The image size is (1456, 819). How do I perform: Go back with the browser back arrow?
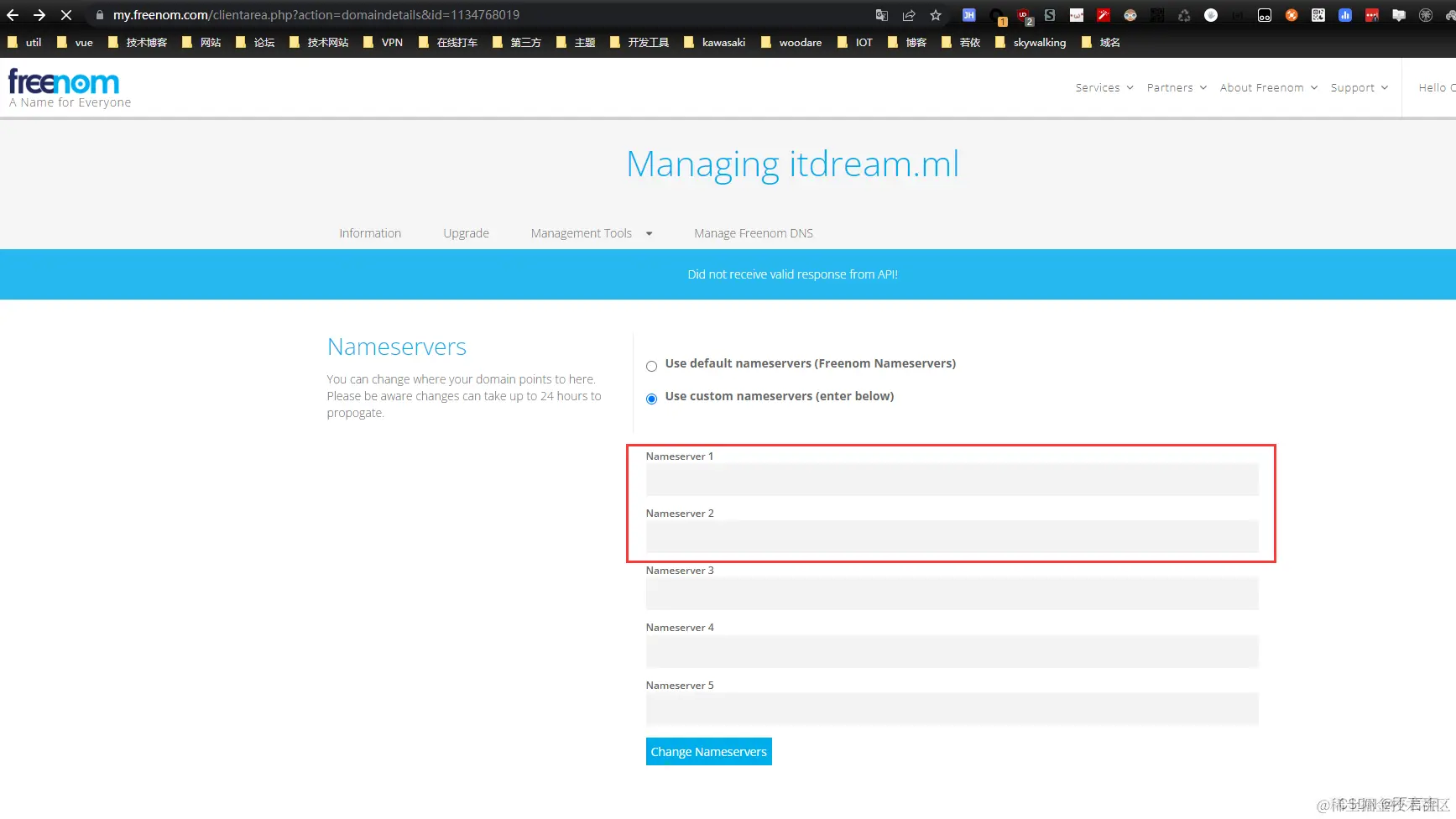[x=13, y=15]
